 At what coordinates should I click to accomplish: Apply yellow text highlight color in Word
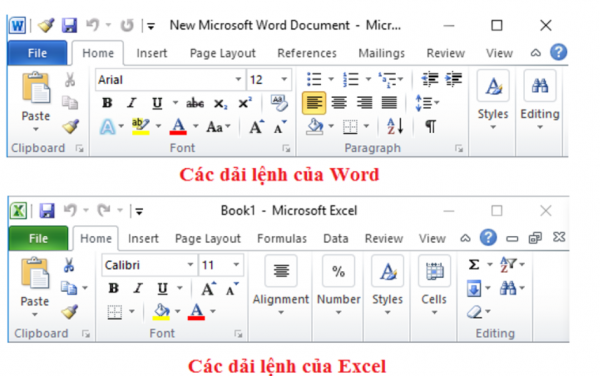click(140, 127)
